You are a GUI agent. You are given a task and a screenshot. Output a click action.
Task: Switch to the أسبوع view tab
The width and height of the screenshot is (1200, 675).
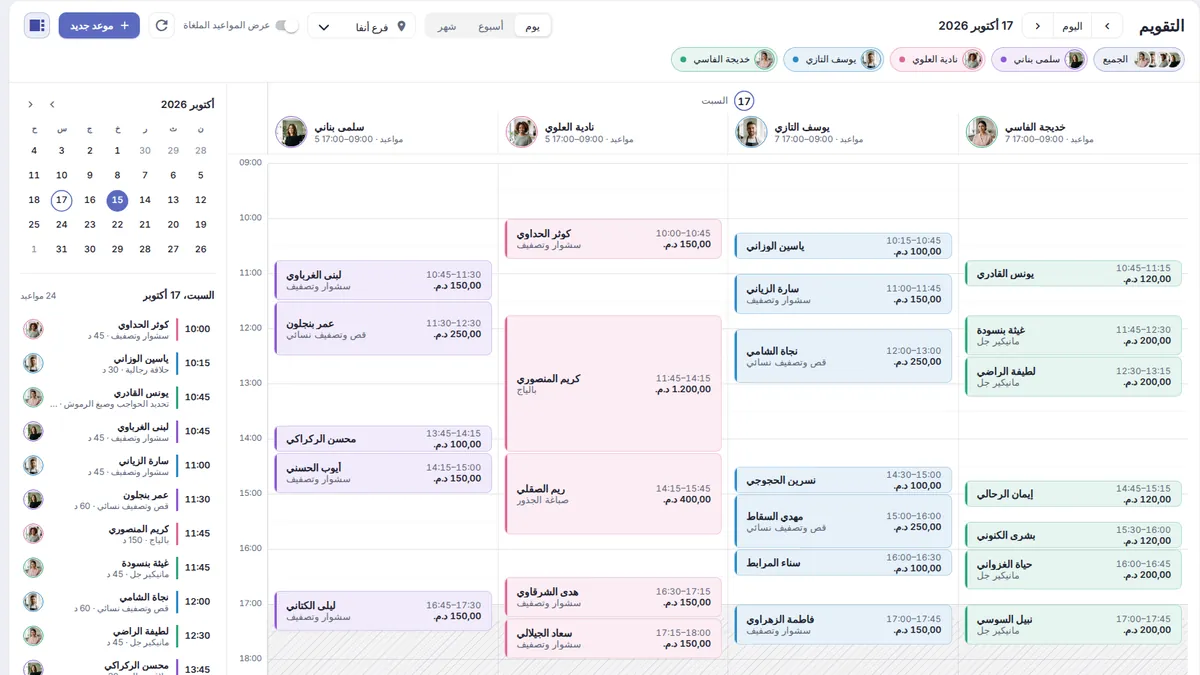click(x=490, y=26)
